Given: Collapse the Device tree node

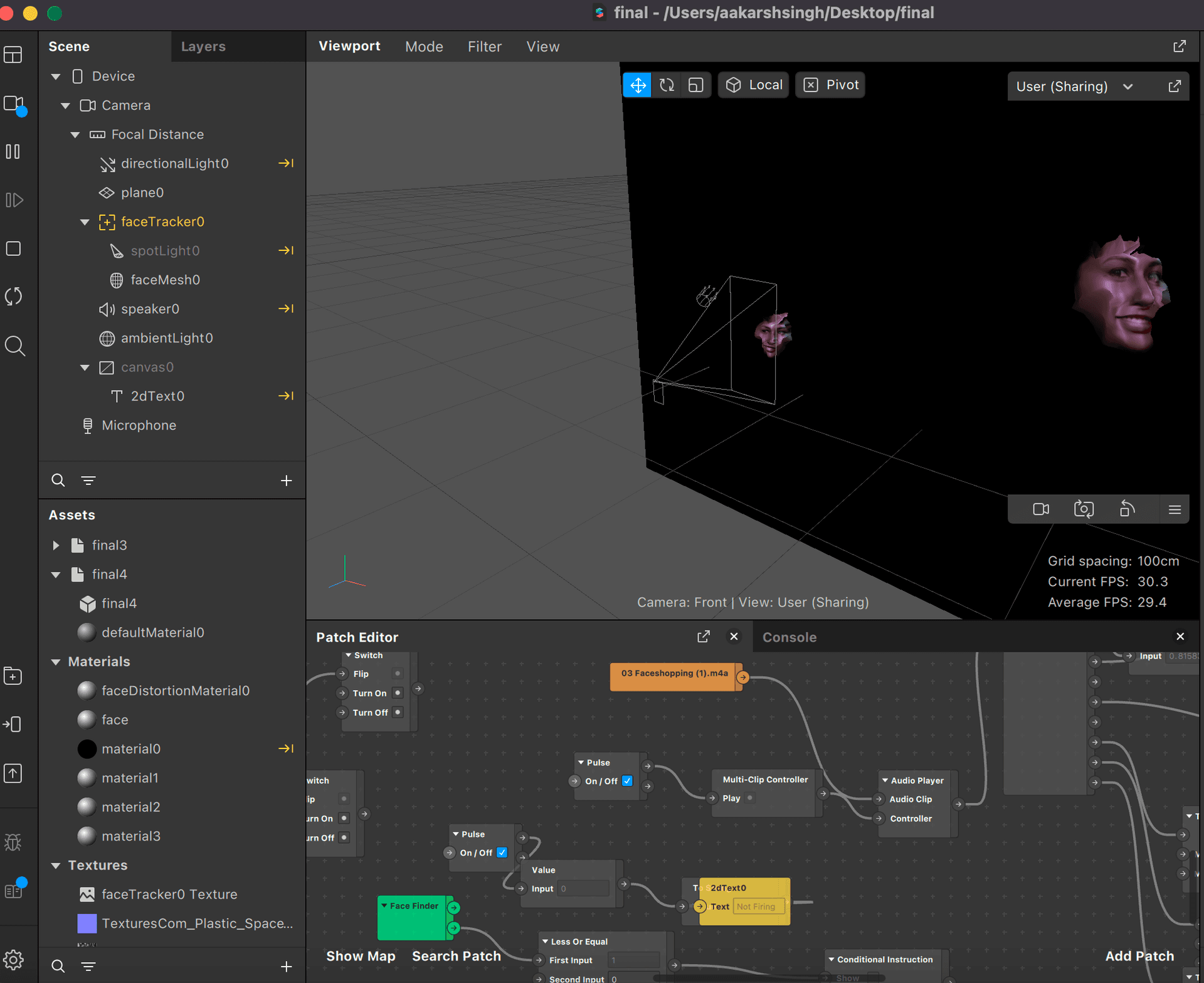Looking at the screenshot, I should pyautogui.click(x=56, y=77).
